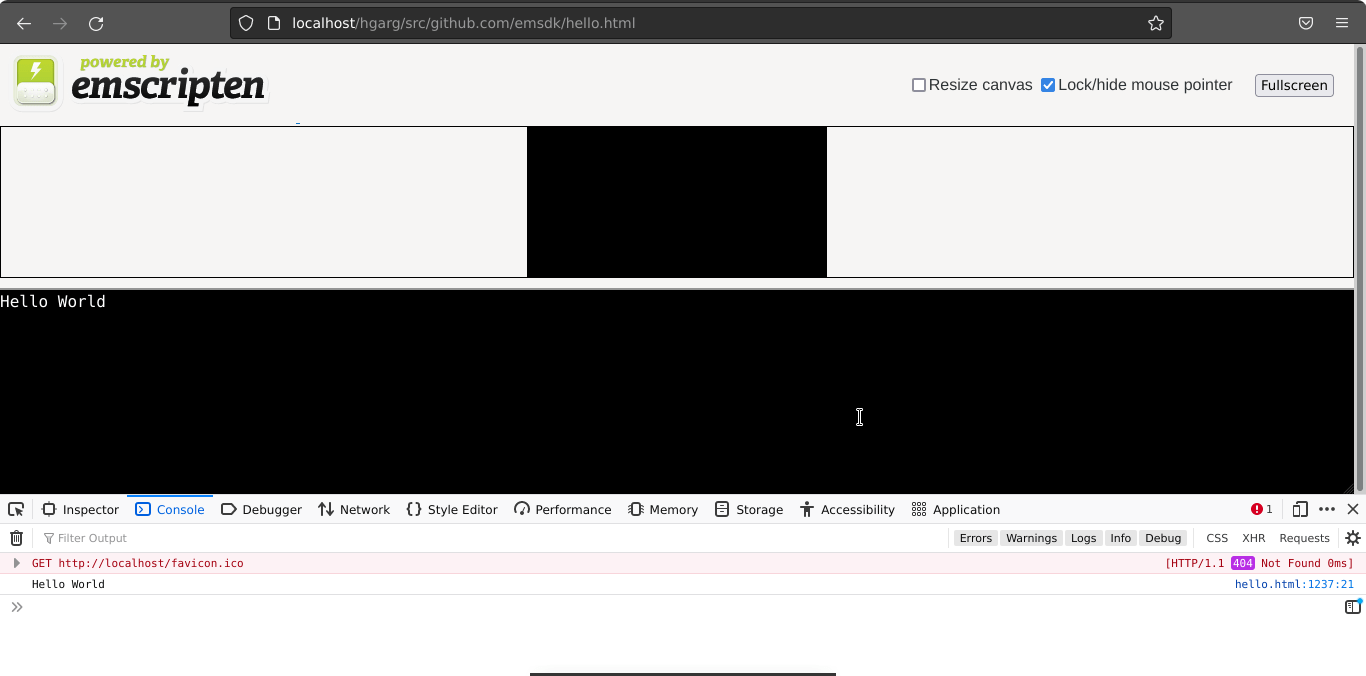Toggle the Errors filter in console

[x=975, y=538]
